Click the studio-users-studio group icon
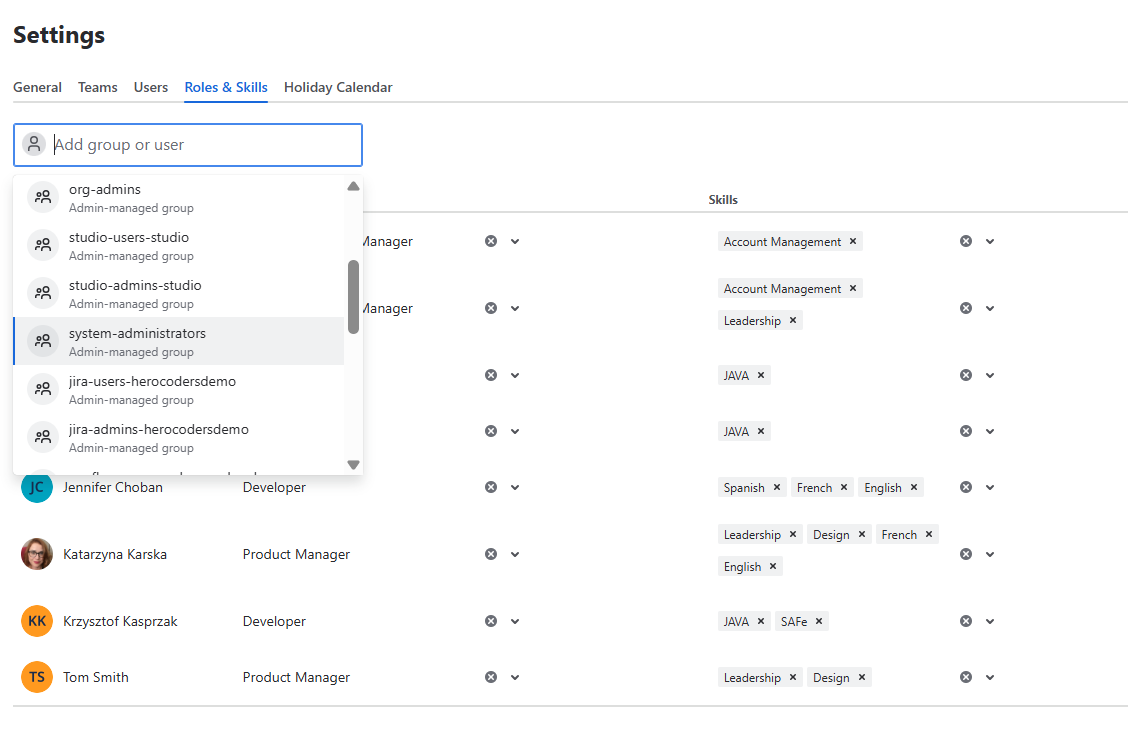This screenshot has height=732, width=1128. [43, 245]
